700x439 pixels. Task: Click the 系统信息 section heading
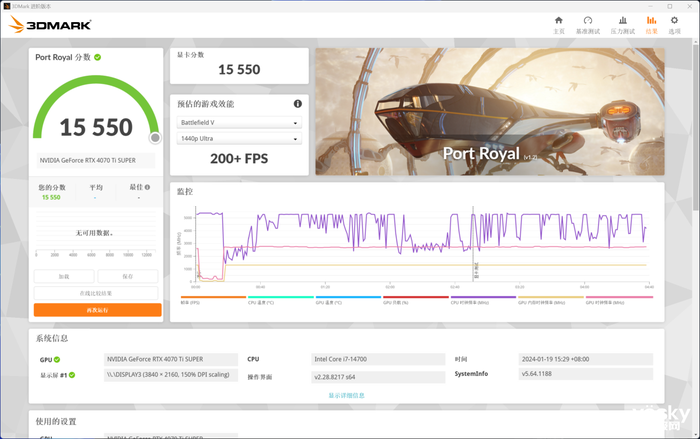click(x=52, y=339)
